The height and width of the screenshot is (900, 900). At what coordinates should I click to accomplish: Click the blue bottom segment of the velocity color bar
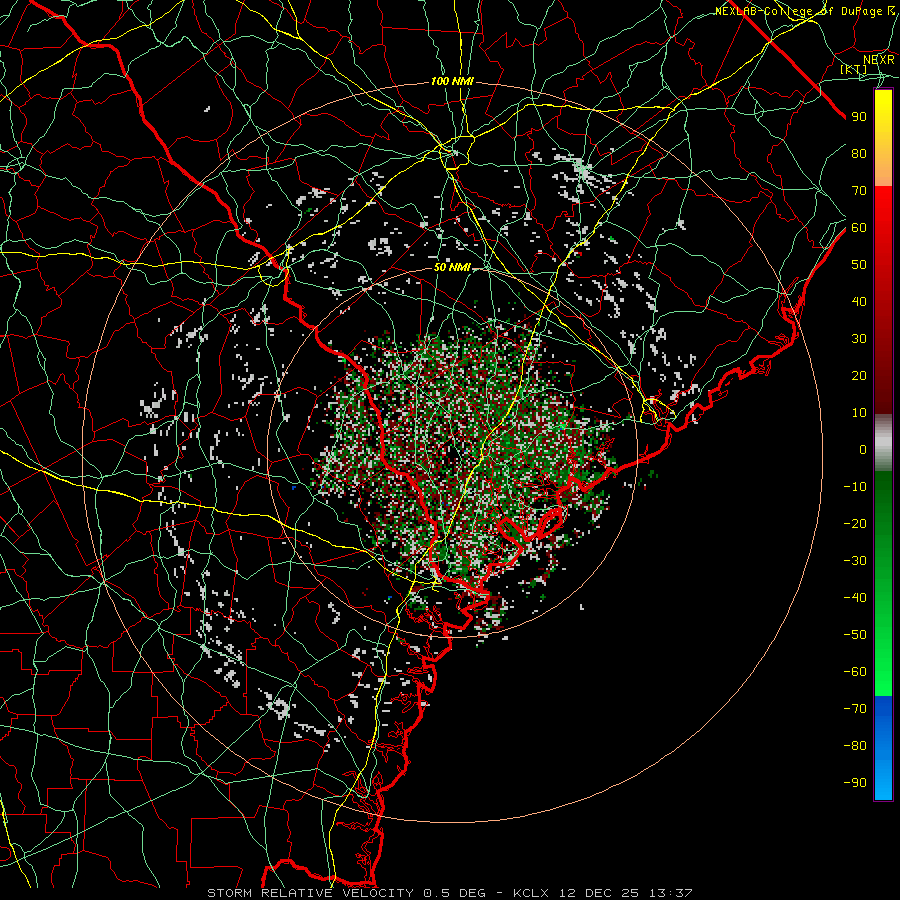(x=883, y=748)
